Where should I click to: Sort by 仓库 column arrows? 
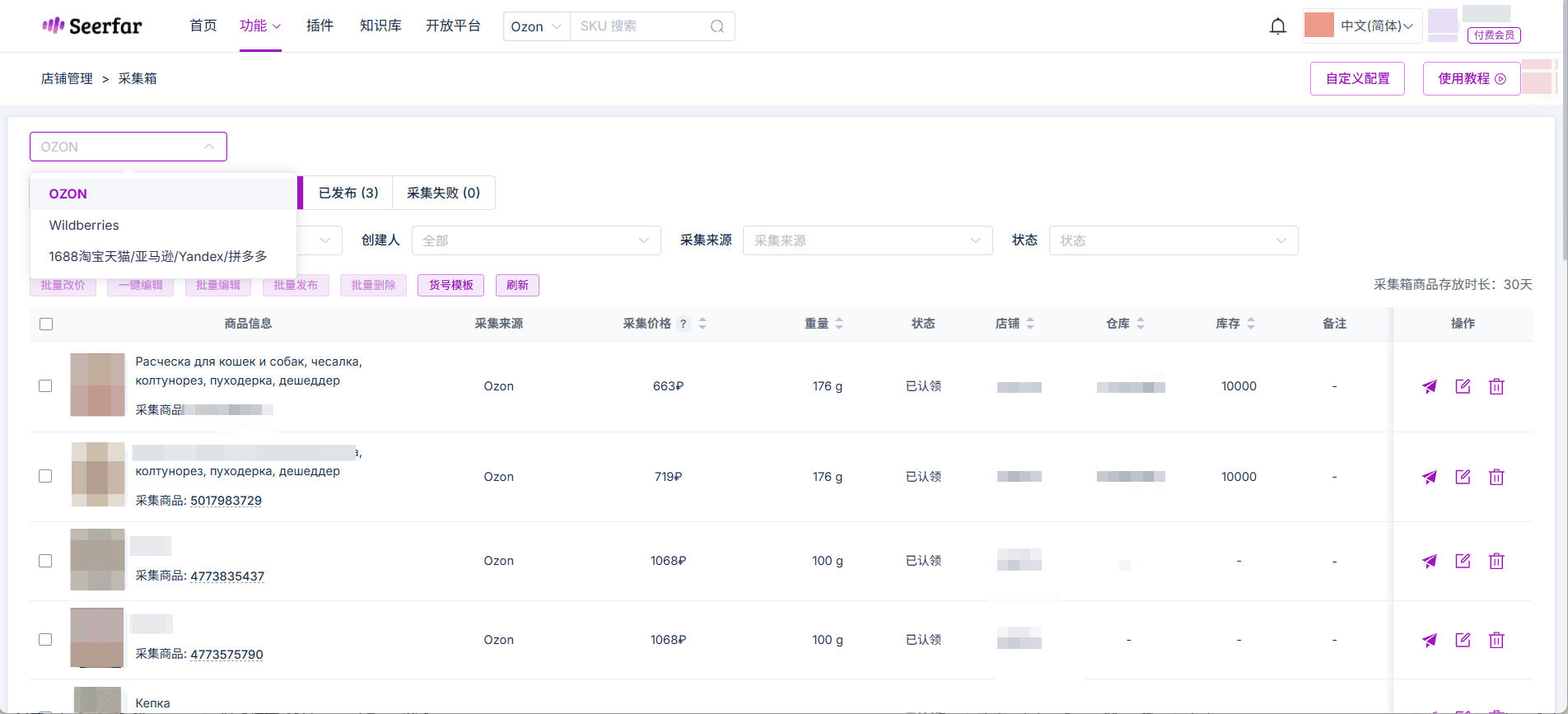1141,324
